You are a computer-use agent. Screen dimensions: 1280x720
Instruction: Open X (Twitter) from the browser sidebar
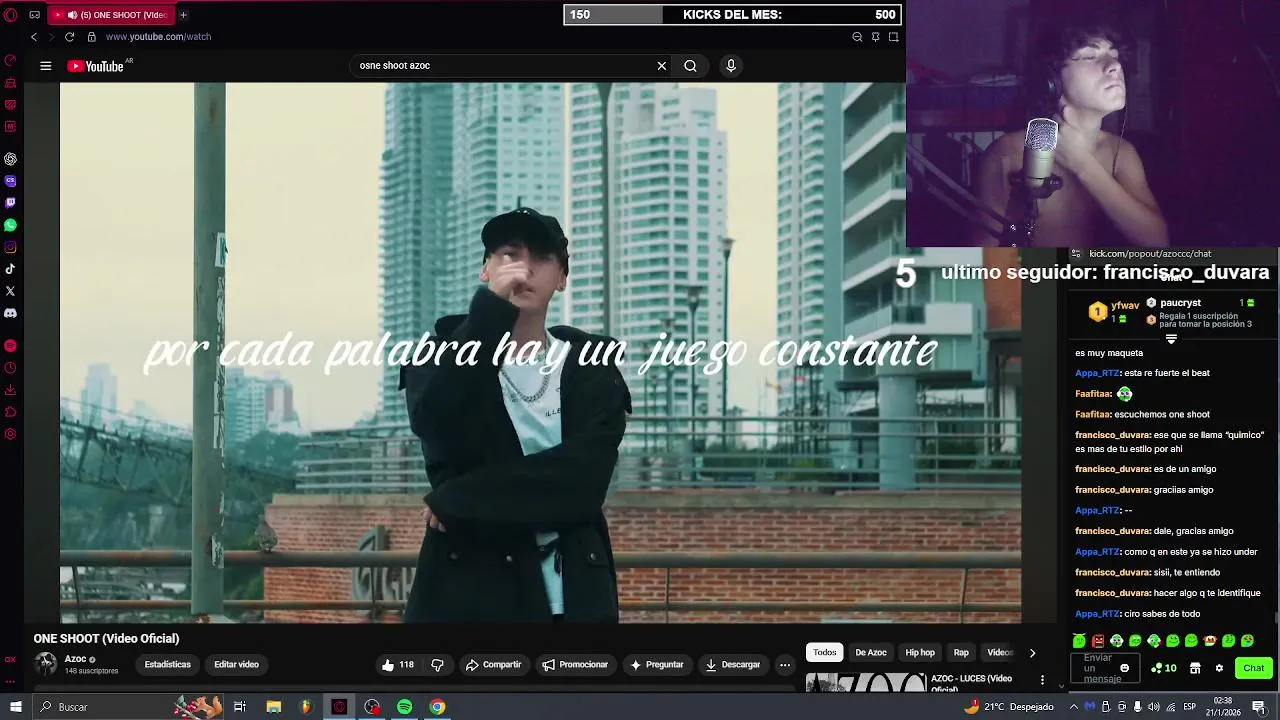point(10,291)
